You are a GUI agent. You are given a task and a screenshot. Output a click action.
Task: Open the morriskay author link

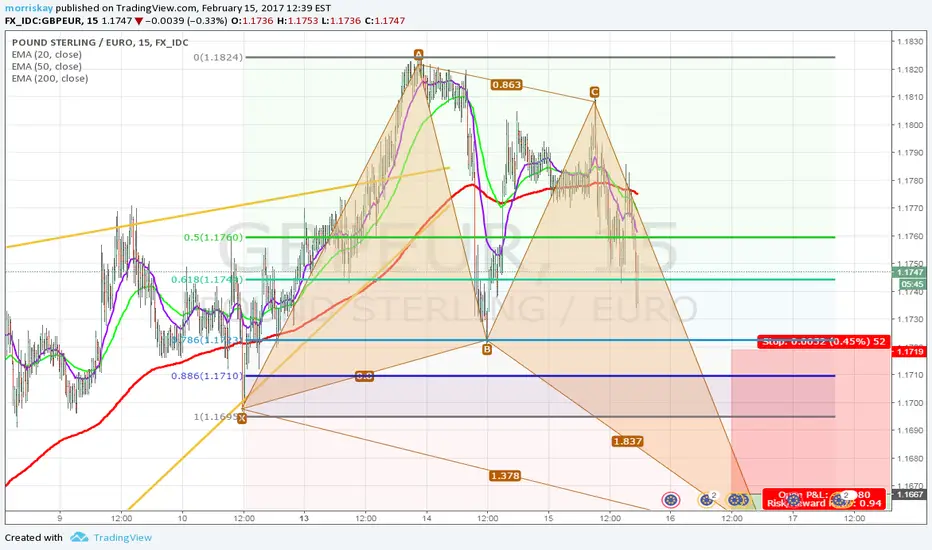pyautogui.click(x=29, y=8)
